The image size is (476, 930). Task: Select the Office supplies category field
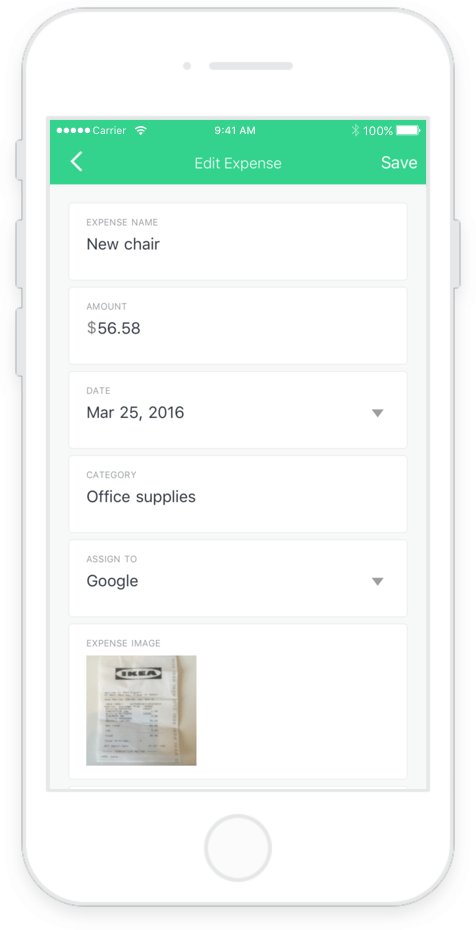[x=238, y=494]
